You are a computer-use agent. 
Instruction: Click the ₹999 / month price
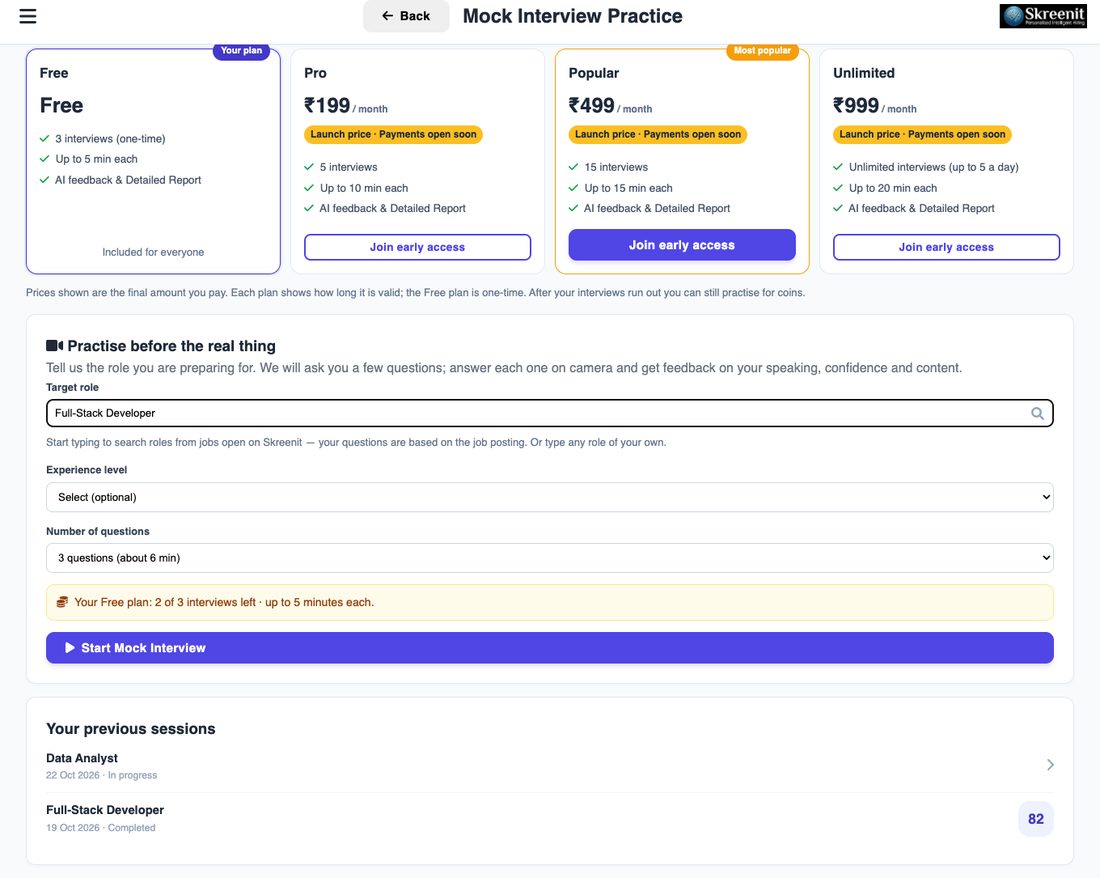[875, 106]
